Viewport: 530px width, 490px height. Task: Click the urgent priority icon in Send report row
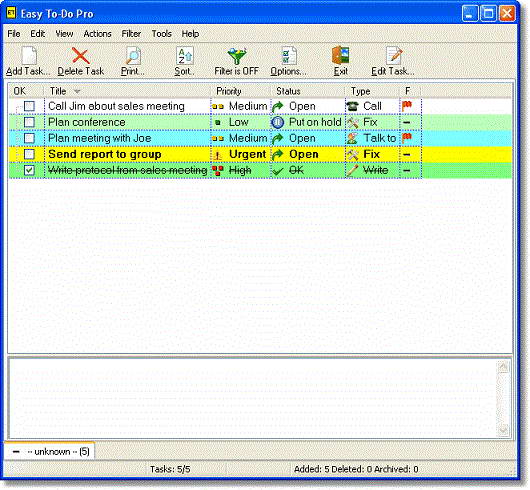(218, 155)
